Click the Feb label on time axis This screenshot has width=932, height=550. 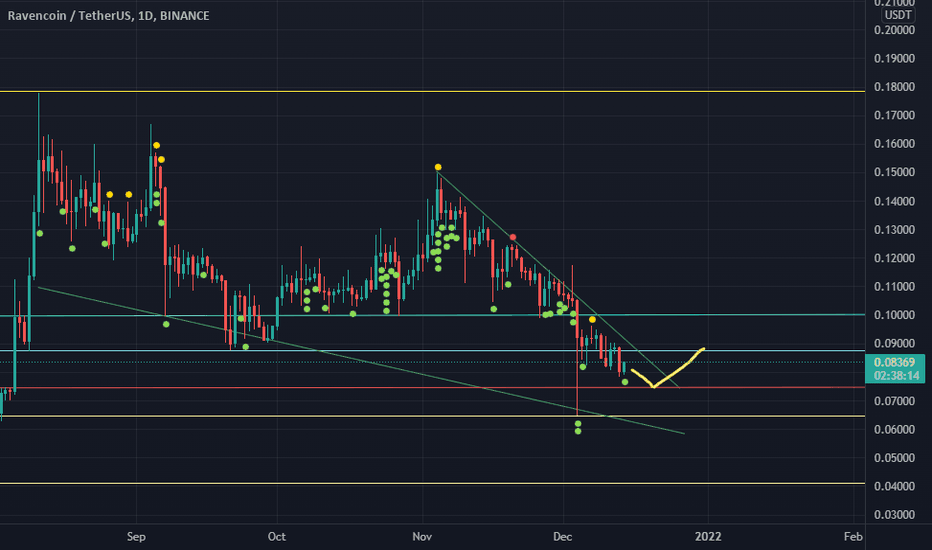click(x=853, y=537)
